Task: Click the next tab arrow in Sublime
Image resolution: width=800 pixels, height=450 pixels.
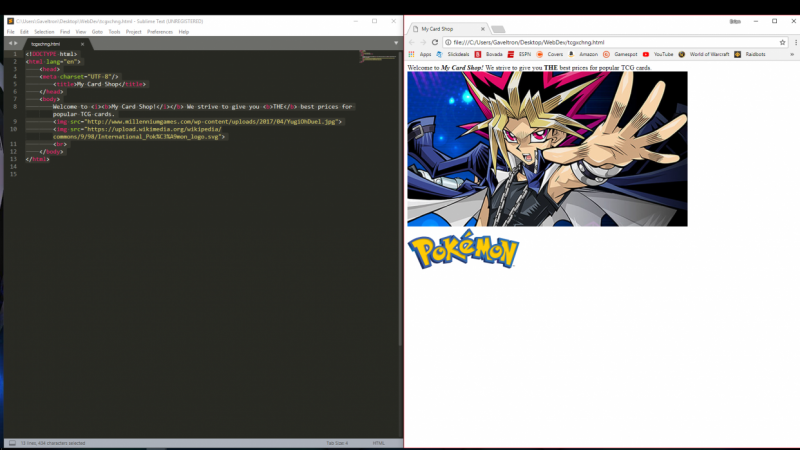Action: (x=16, y=43)
